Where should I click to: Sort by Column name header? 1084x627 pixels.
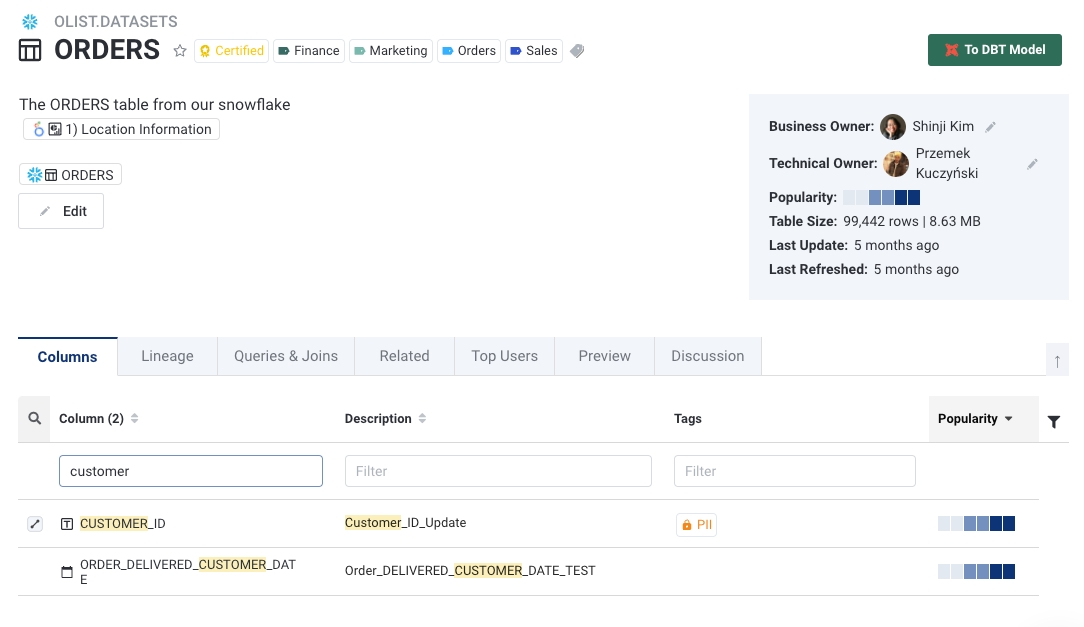[98, 419]
